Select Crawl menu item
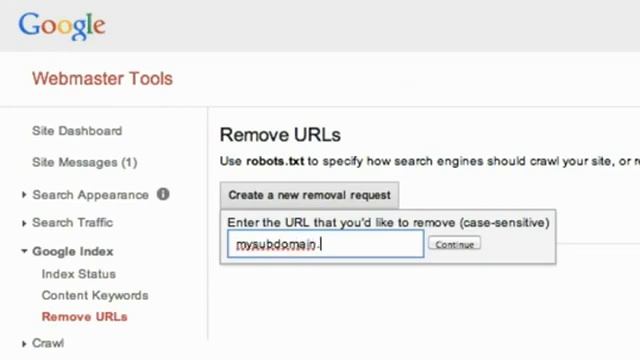The width and height of the screenshot is (640, 360). coord(48,343)
